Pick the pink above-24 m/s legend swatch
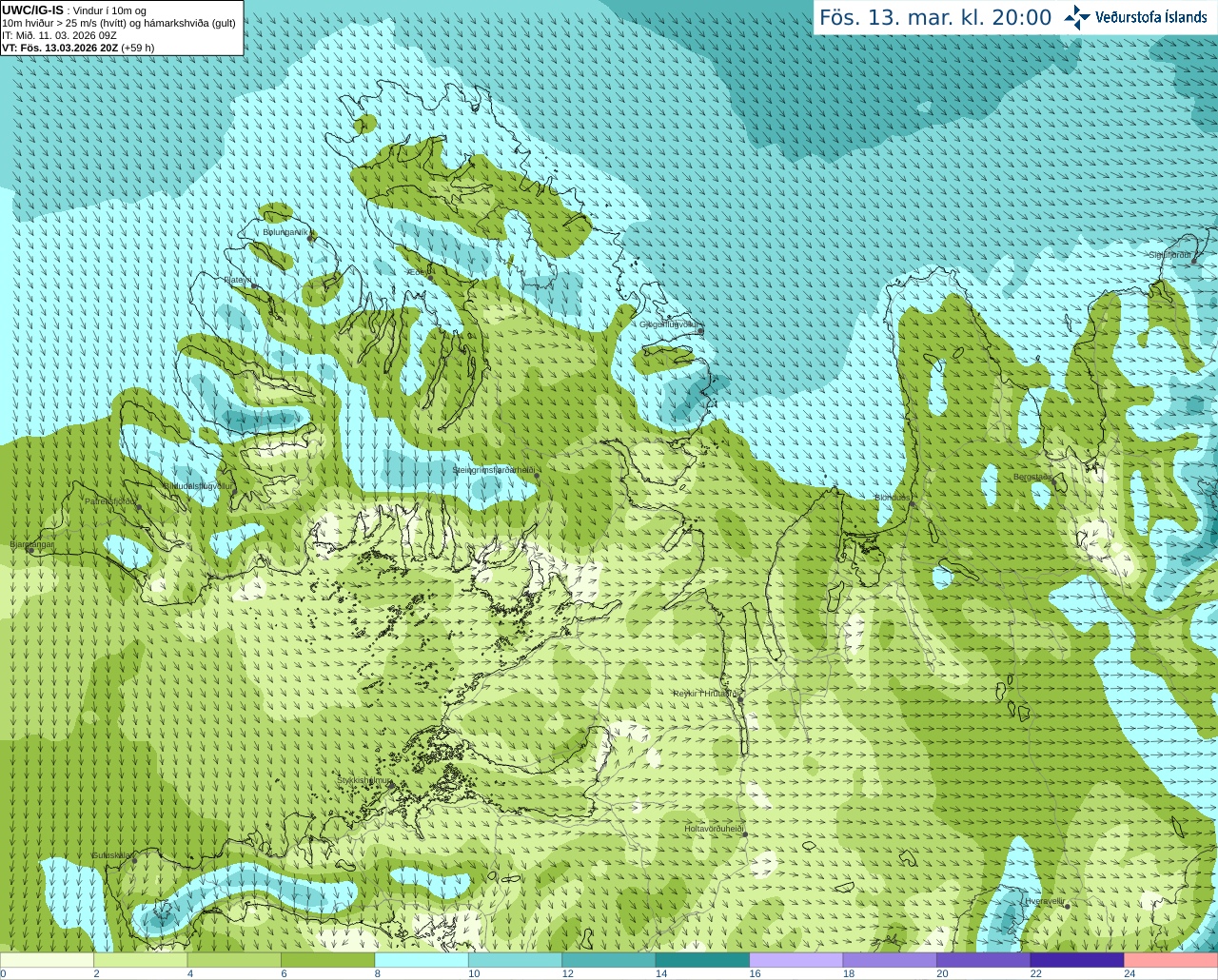The image size is (1218, 980). pyautogui.click(x=1171, y=960)
